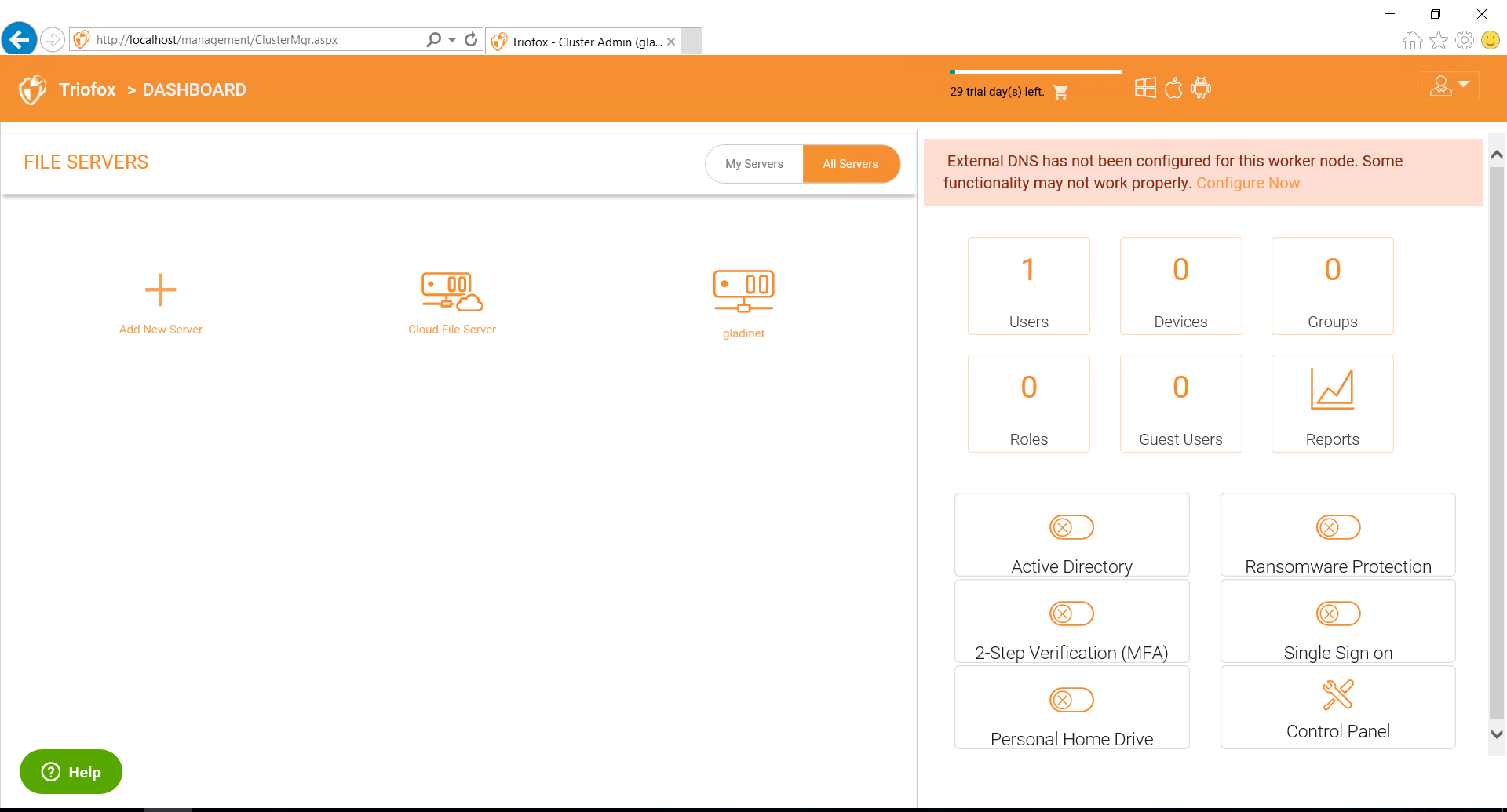Image resolution: width=1507 pixels, height=812 pixels.
Task: Click the DASHBOARD breadcrumb text
Action: 194,89
